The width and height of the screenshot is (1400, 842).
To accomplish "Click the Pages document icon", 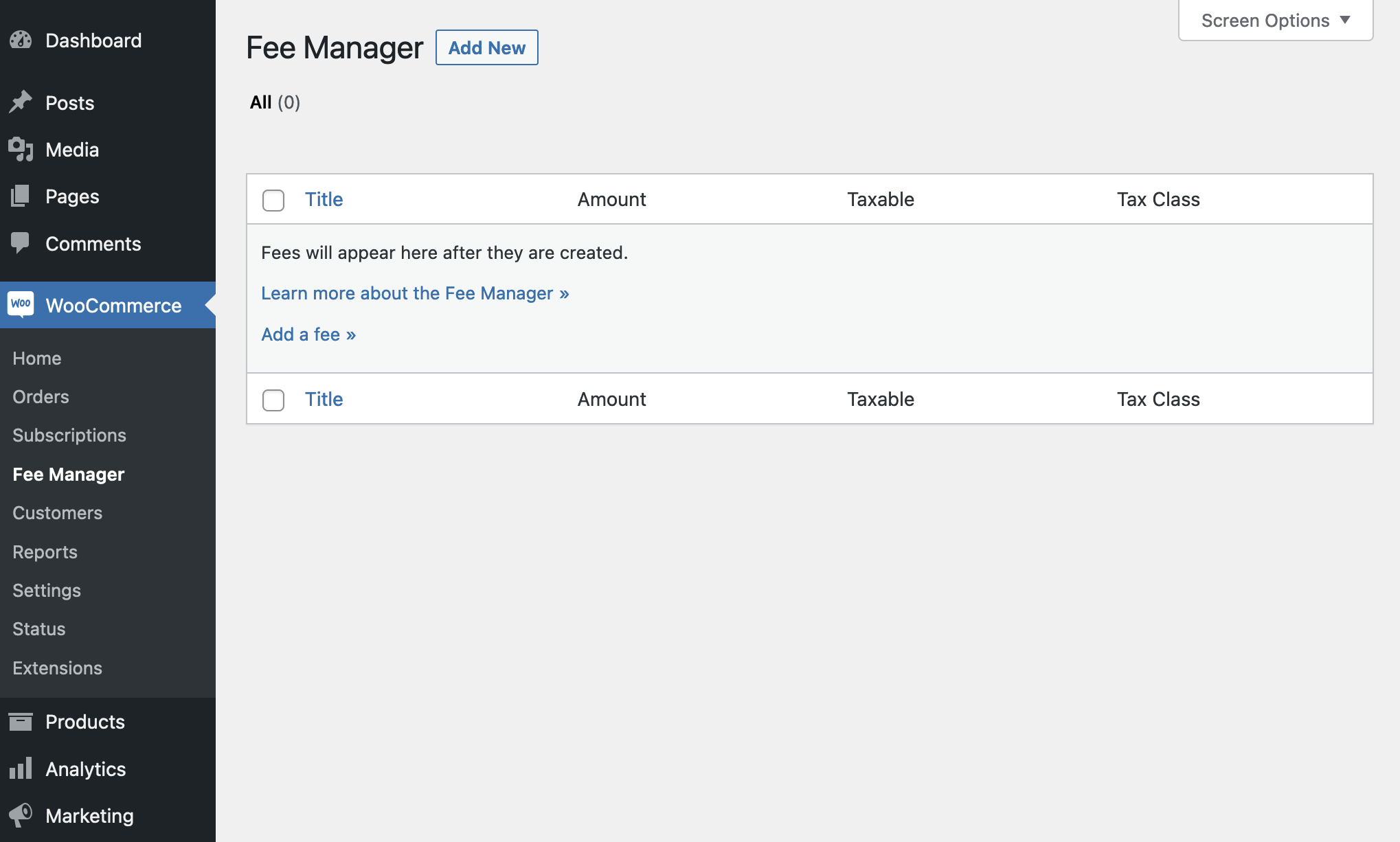I will click(x=21, y=196).
